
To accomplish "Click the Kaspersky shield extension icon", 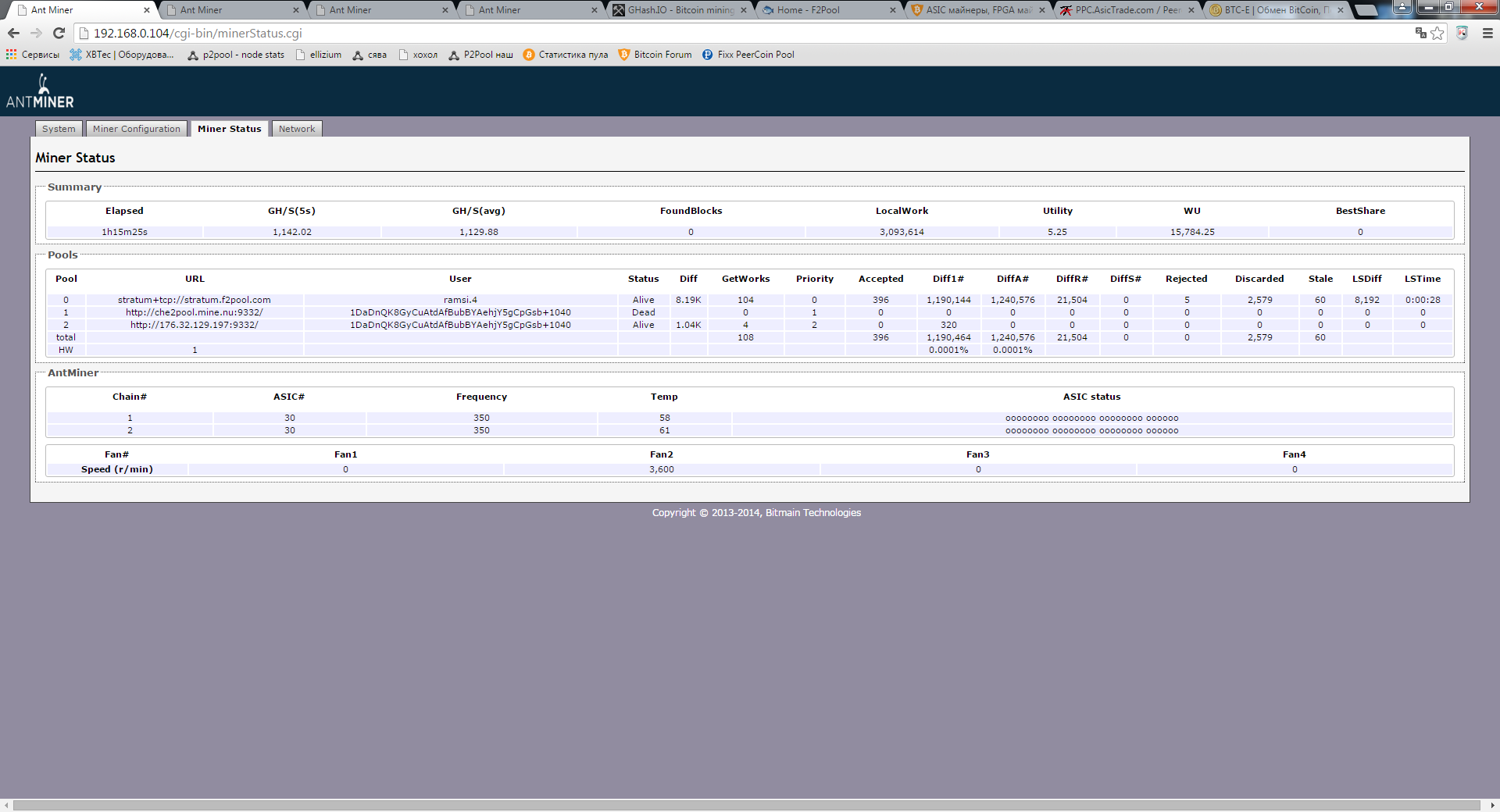I will (x=1462, y=33).
